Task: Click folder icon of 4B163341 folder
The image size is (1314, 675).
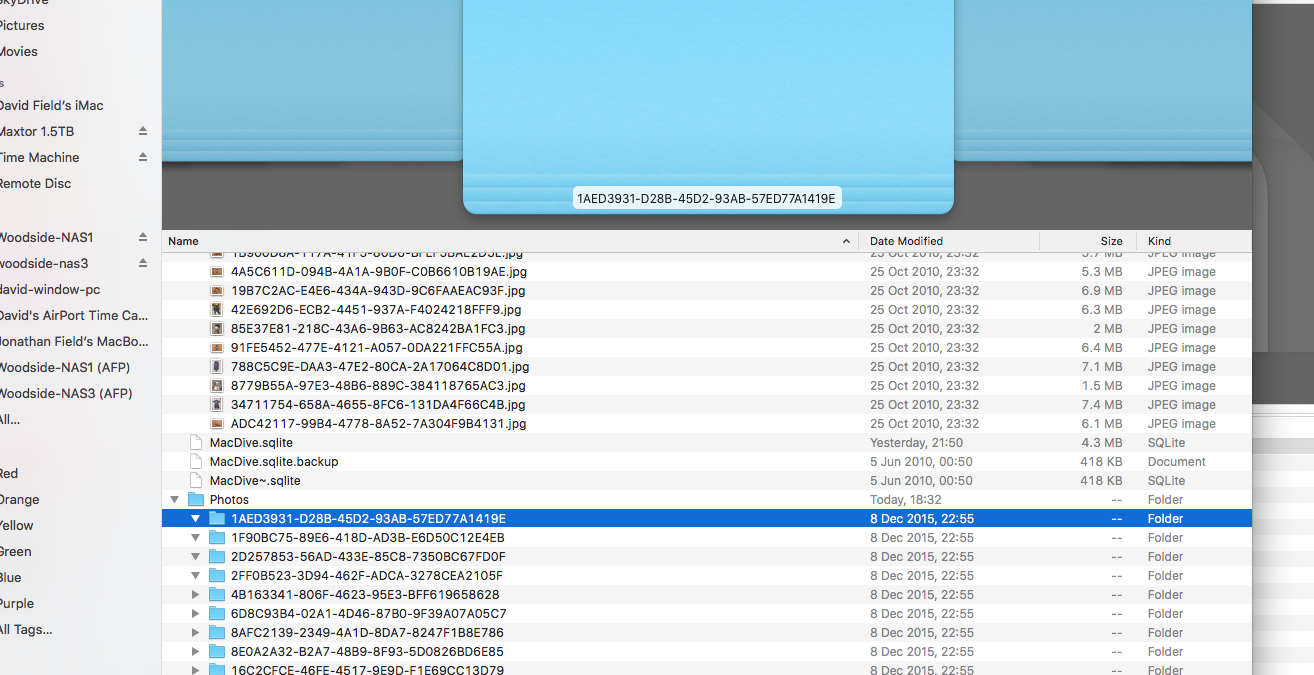Action: coord(217,595)
